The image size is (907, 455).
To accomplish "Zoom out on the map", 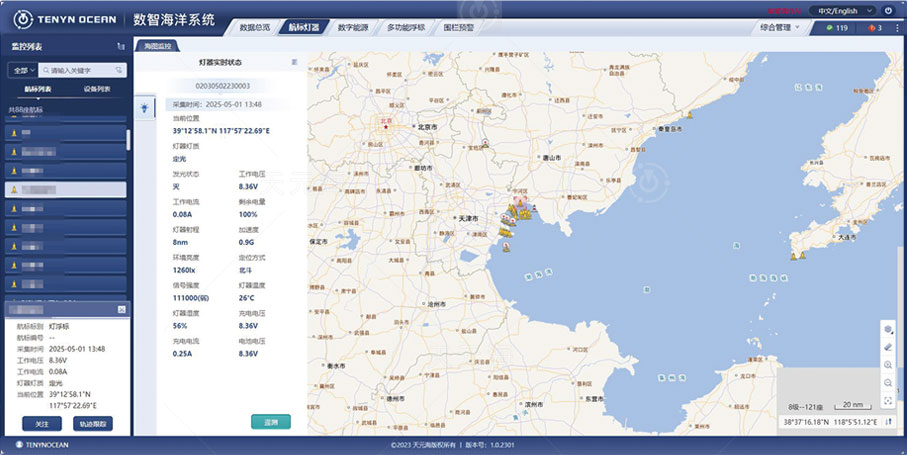I will [x=888, y=383].
